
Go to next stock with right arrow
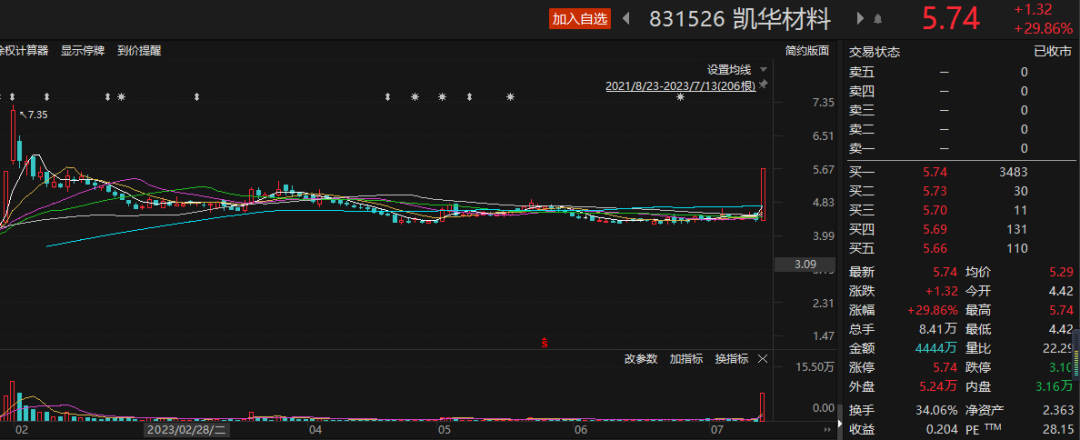coord(860,19)
